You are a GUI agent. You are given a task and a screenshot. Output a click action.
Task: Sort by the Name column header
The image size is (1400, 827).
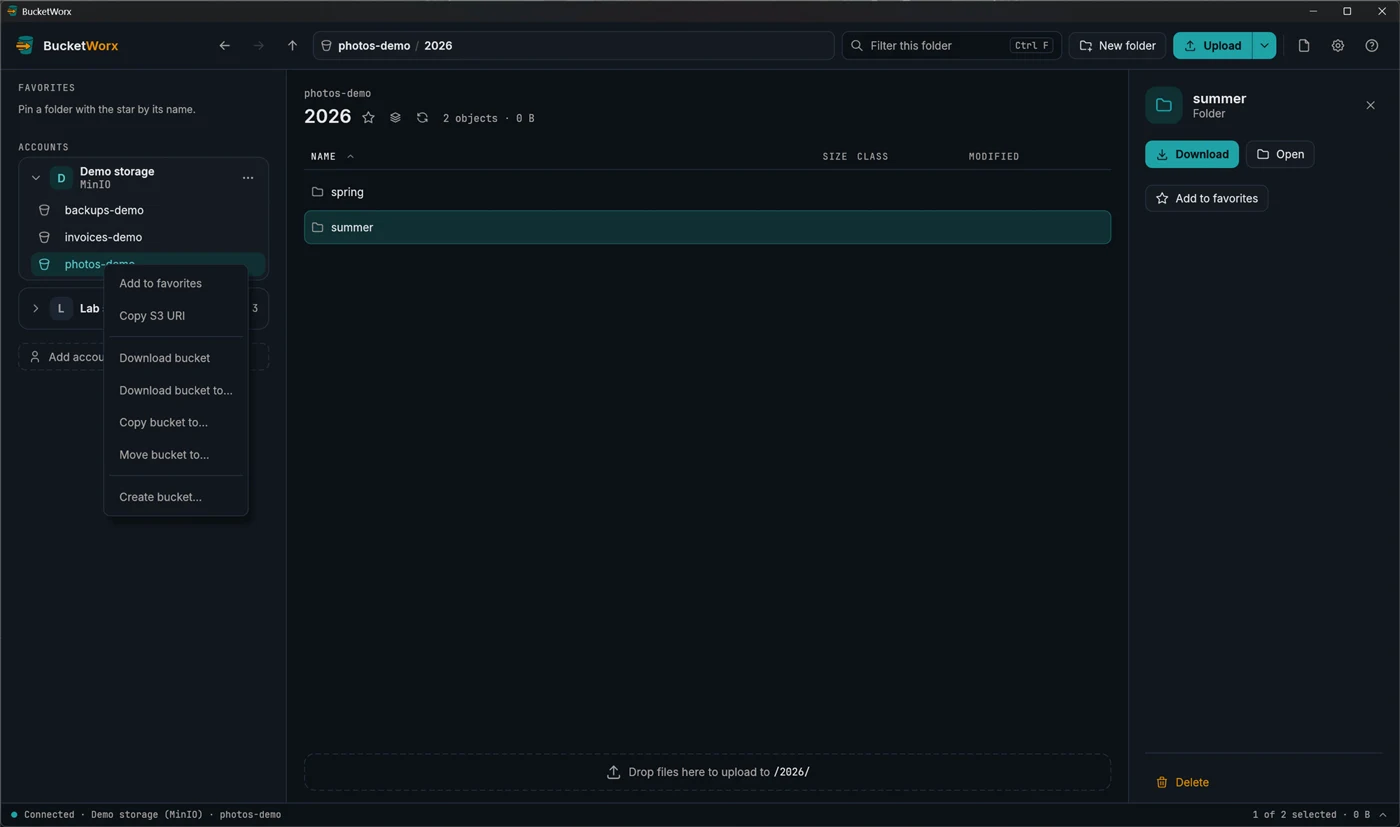point(332,157)
